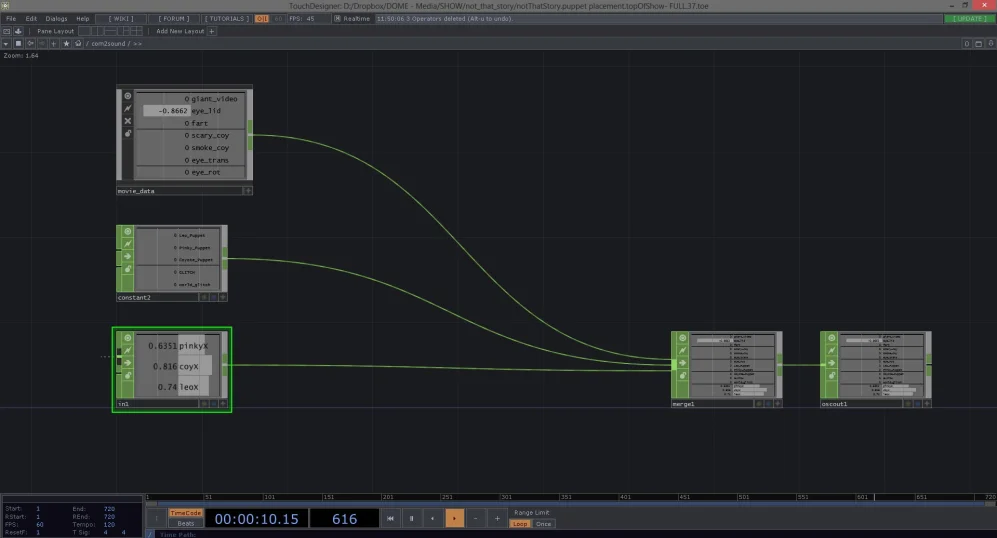This screenshot has width=997, height=538.
Task: Click the pause button in transport
Action: tap(411, 518)
